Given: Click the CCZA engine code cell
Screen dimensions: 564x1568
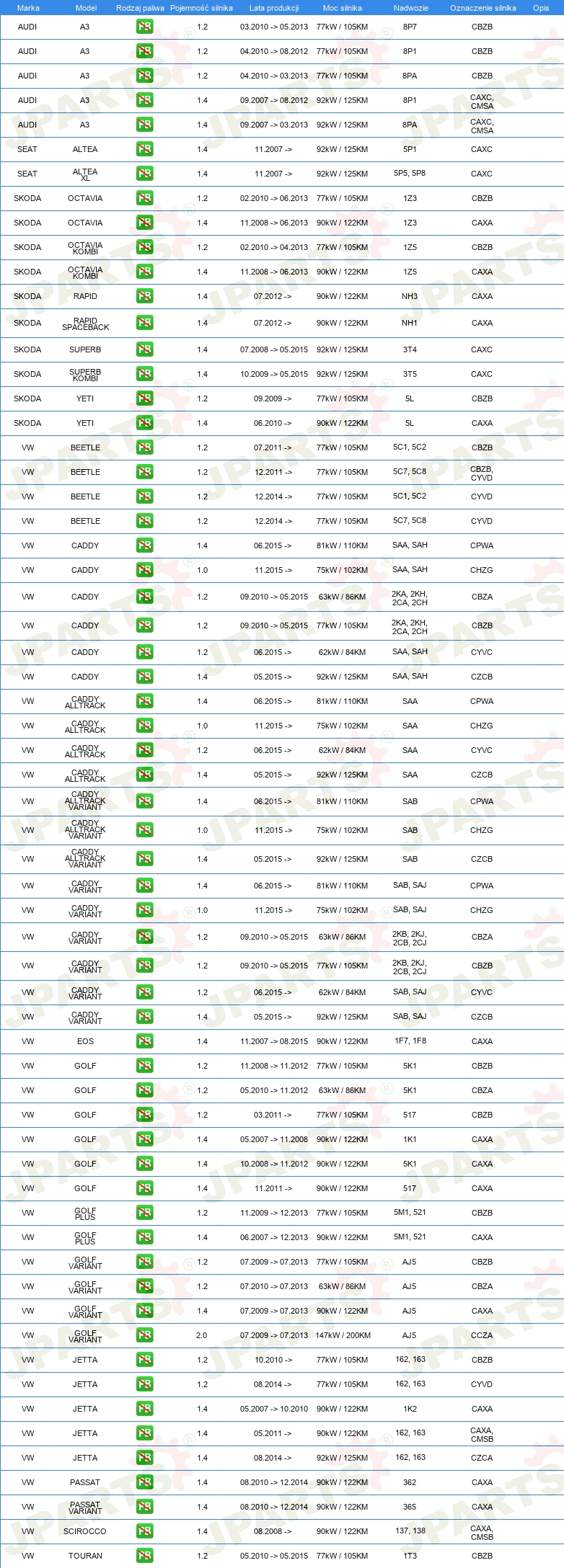Looking at the screenshot, I should pyautogui.click(x=482, y=1335).
